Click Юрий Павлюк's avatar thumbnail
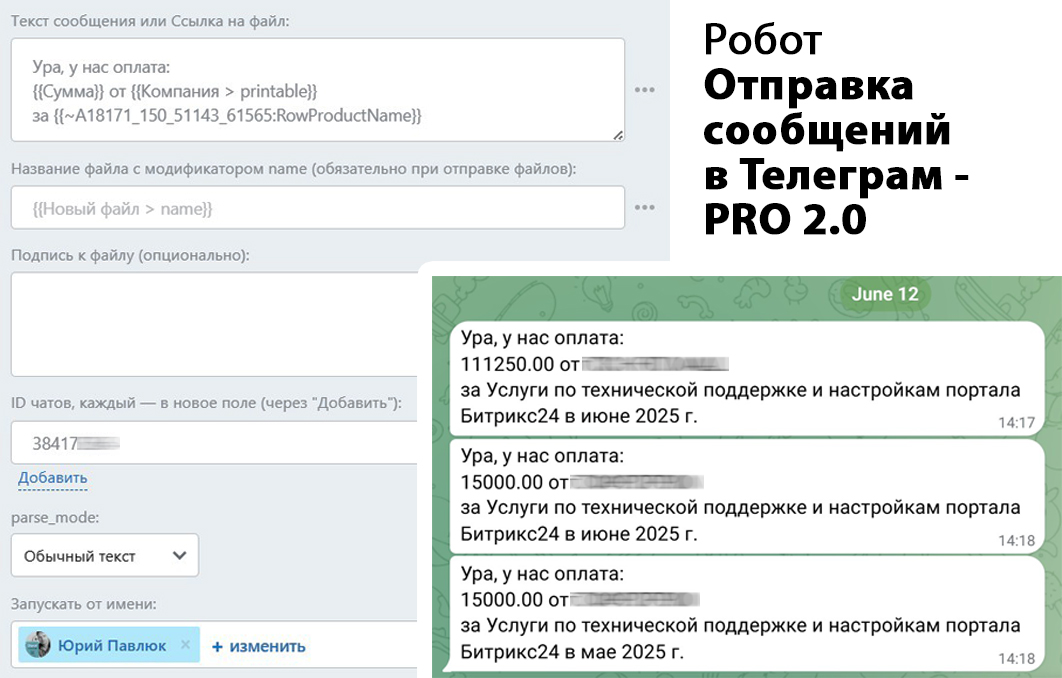This screenshot has width=1062, height=678. 38,645
